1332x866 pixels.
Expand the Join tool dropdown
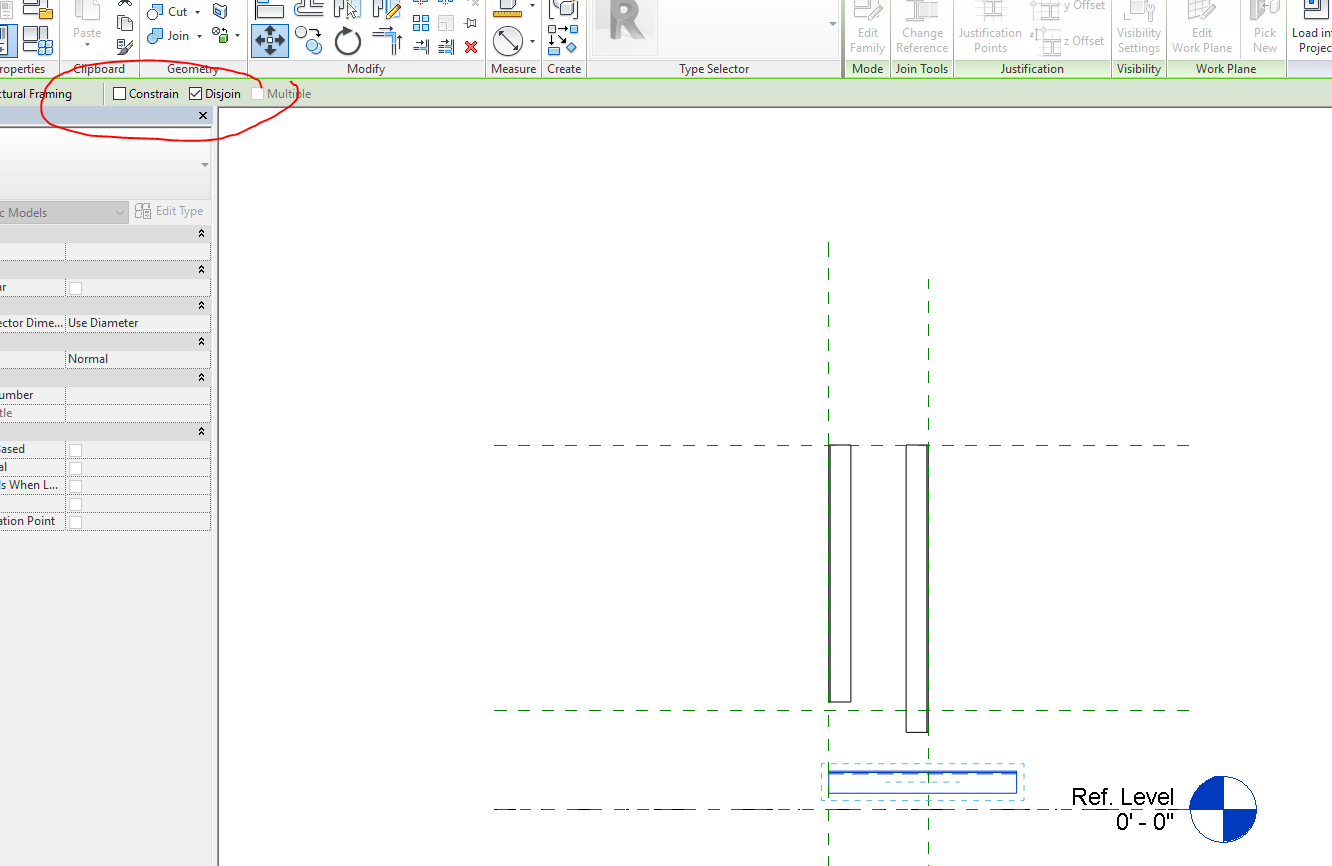(x=200, y=36)
